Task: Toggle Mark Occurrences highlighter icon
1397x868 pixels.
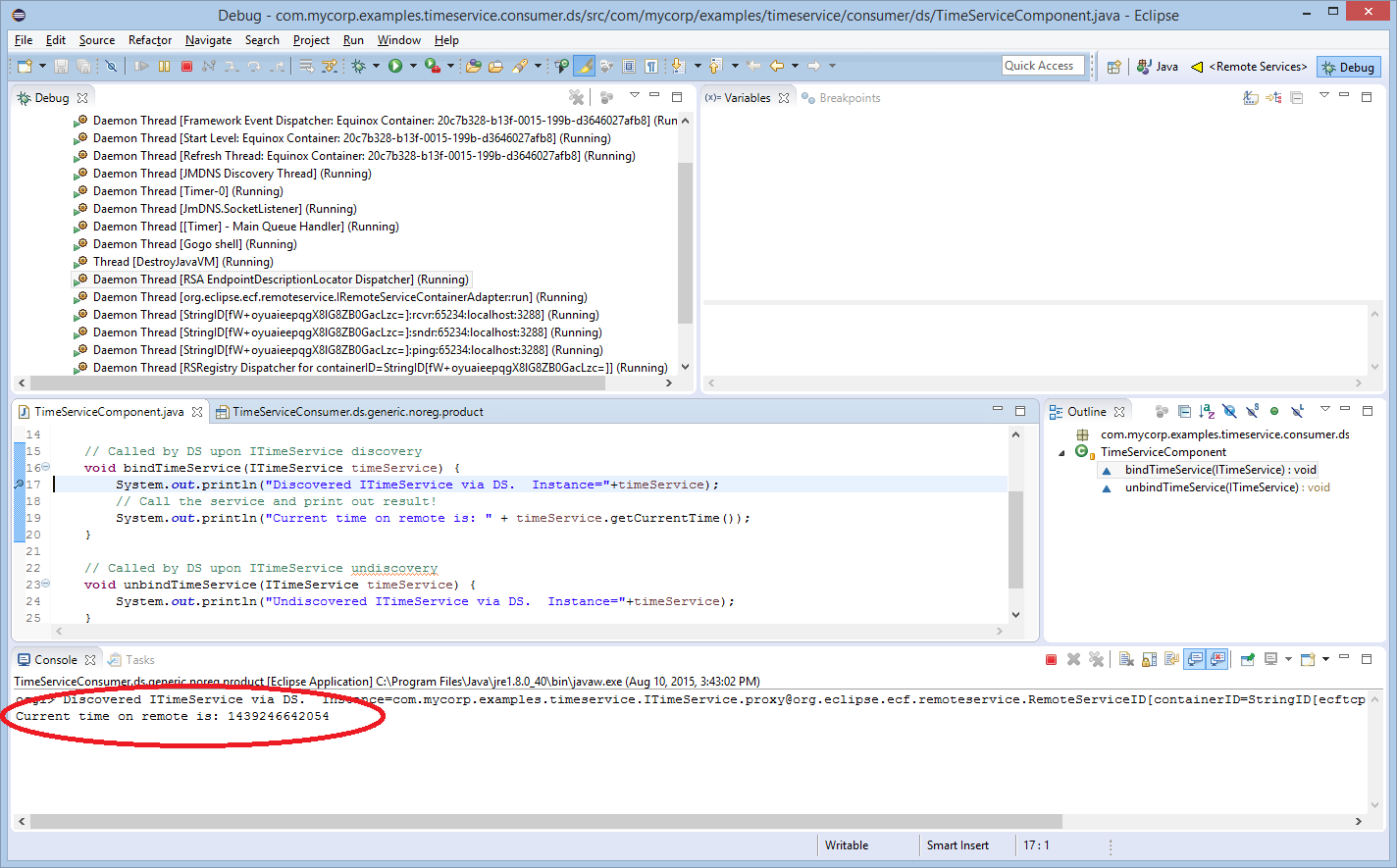Action: pyautogui.click(x=584, y=66)
